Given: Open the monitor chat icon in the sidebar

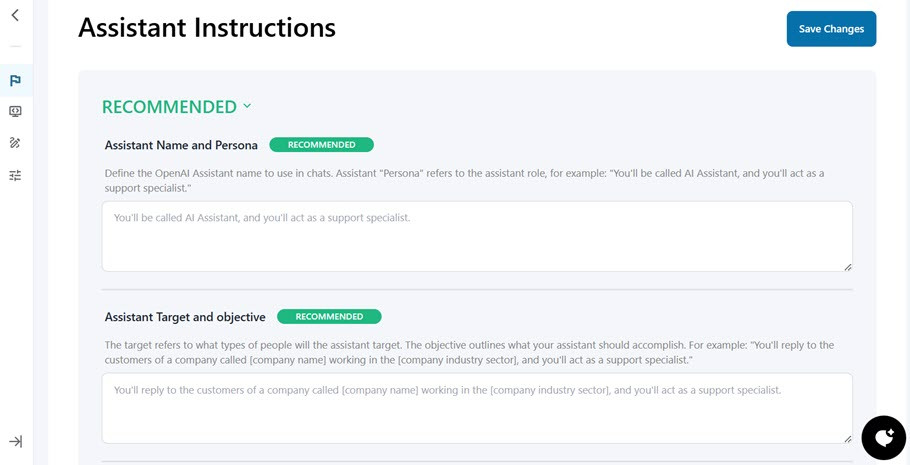Looking at the screenshot, I should click(x=15, y=111).
